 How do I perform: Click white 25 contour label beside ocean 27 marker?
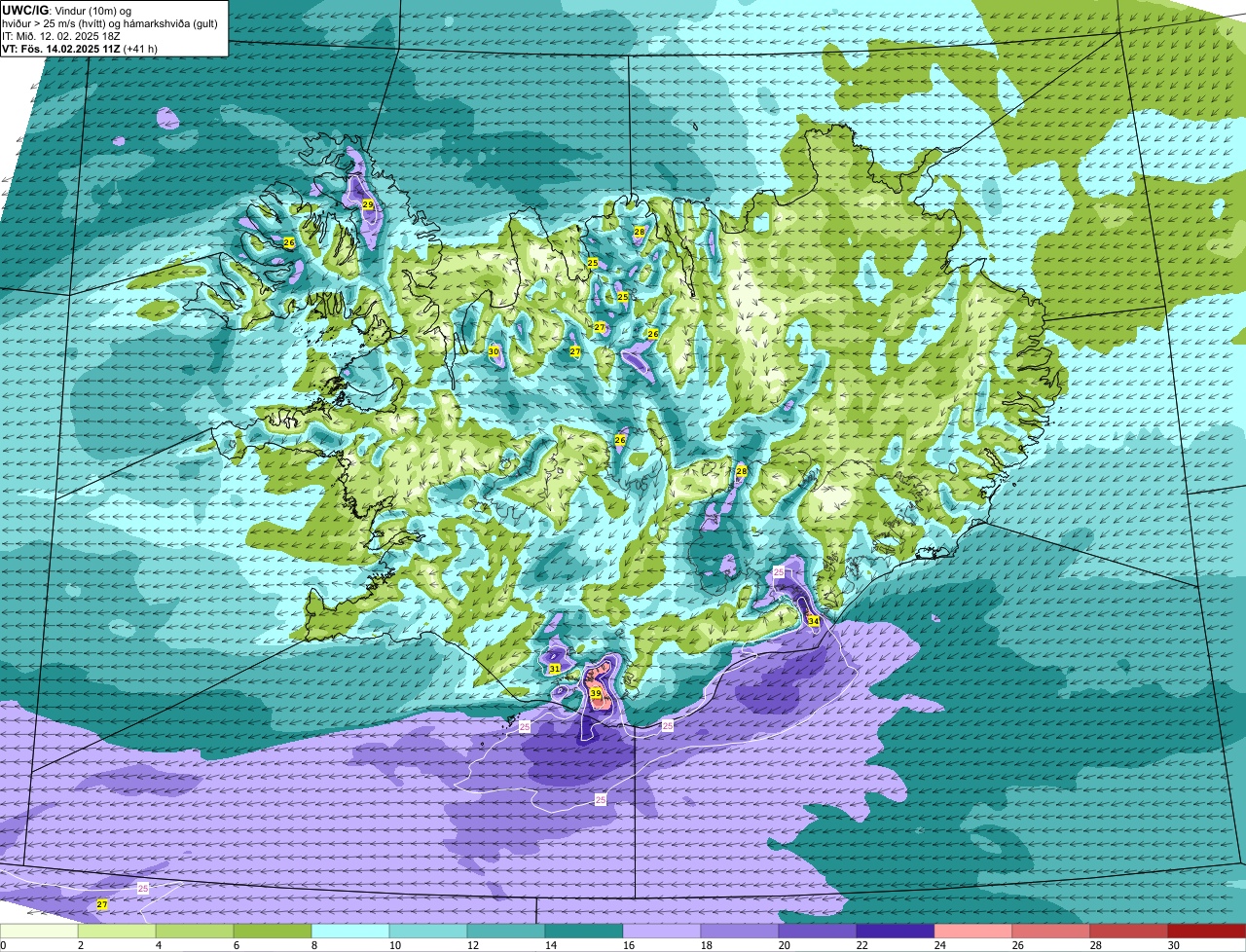(x=143, y=889)
